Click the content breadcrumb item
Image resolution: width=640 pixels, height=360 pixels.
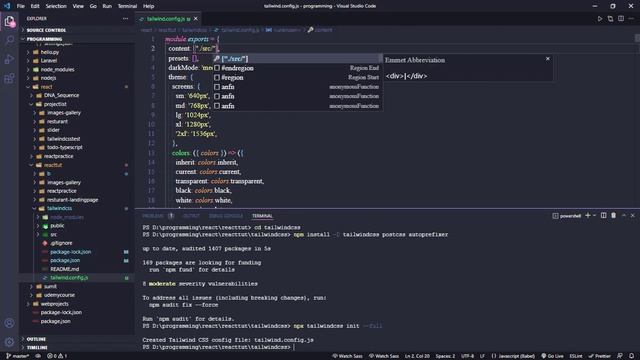(320, 30)
